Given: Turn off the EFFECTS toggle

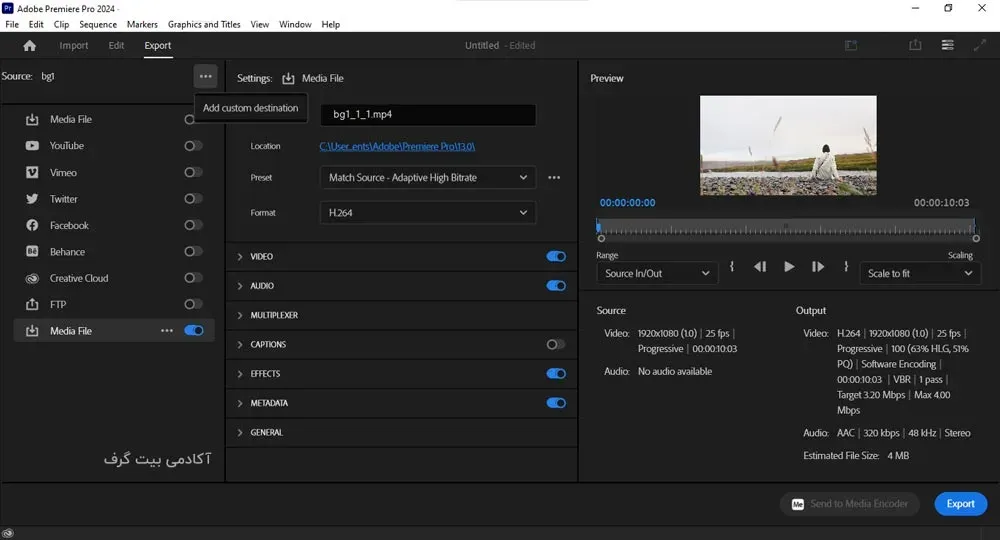Looking at the screenshot, I should click(555, 374).
